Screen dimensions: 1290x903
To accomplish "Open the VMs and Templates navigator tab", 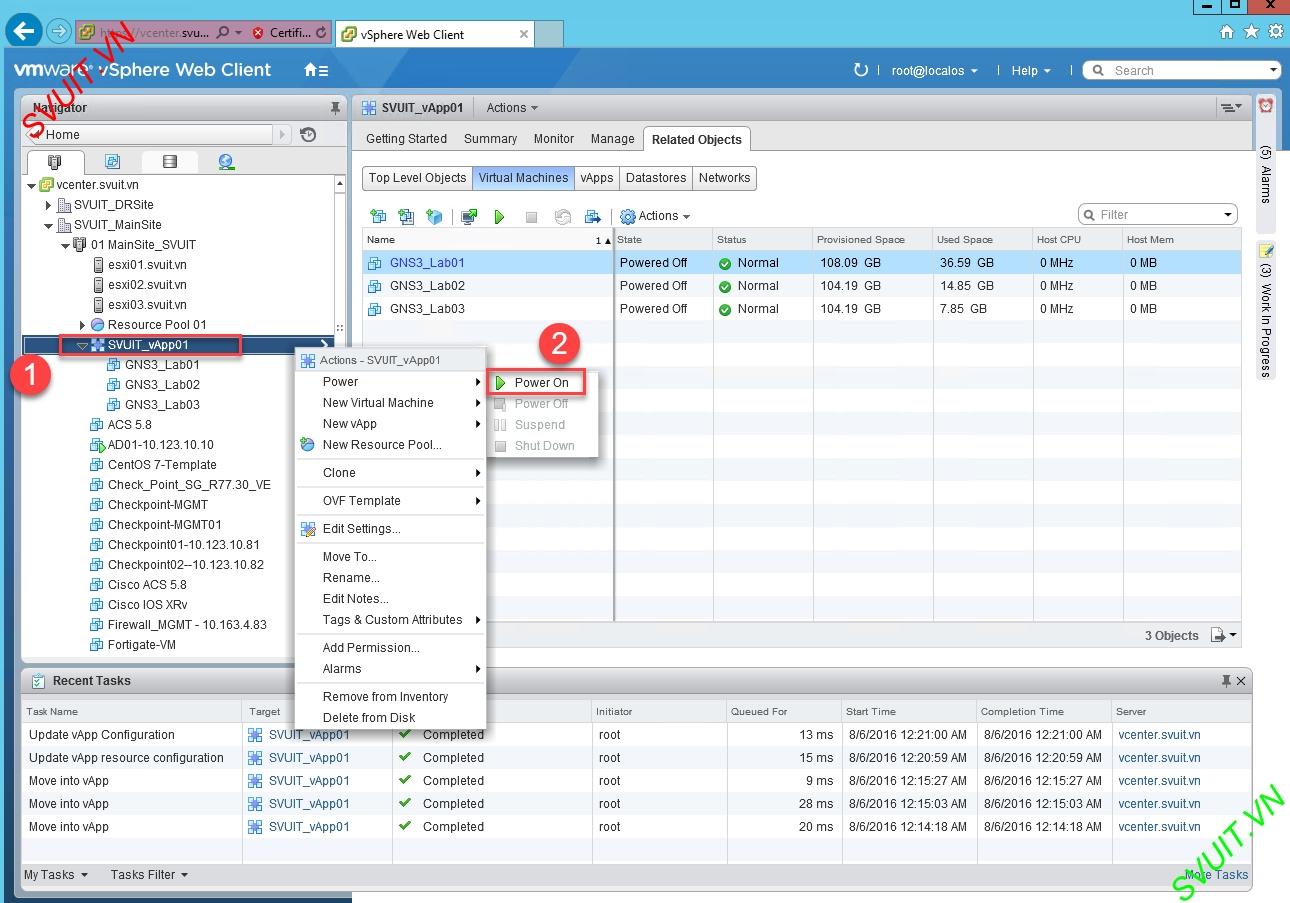I will [x=112, y=161].
